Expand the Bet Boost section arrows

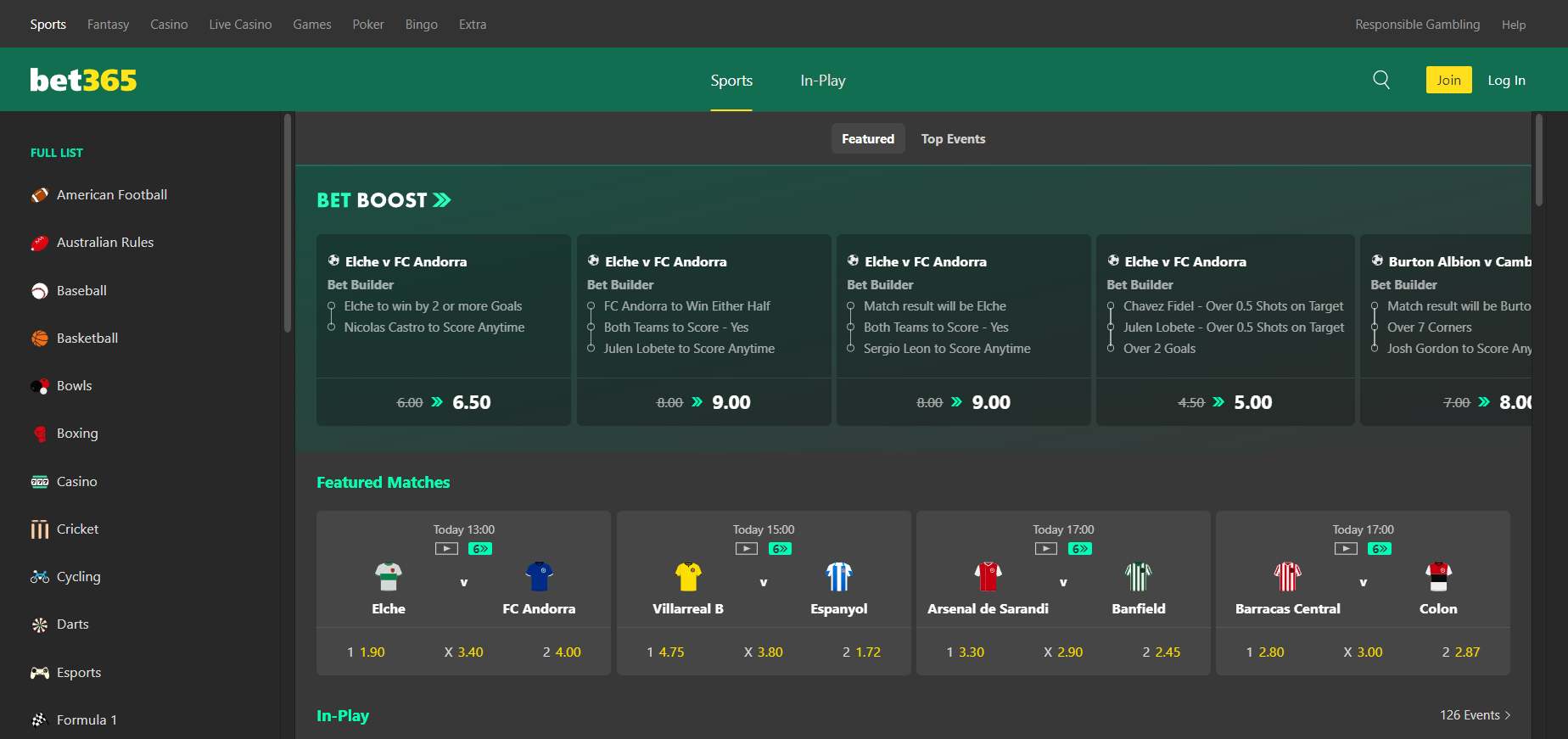tap(442, 200)
